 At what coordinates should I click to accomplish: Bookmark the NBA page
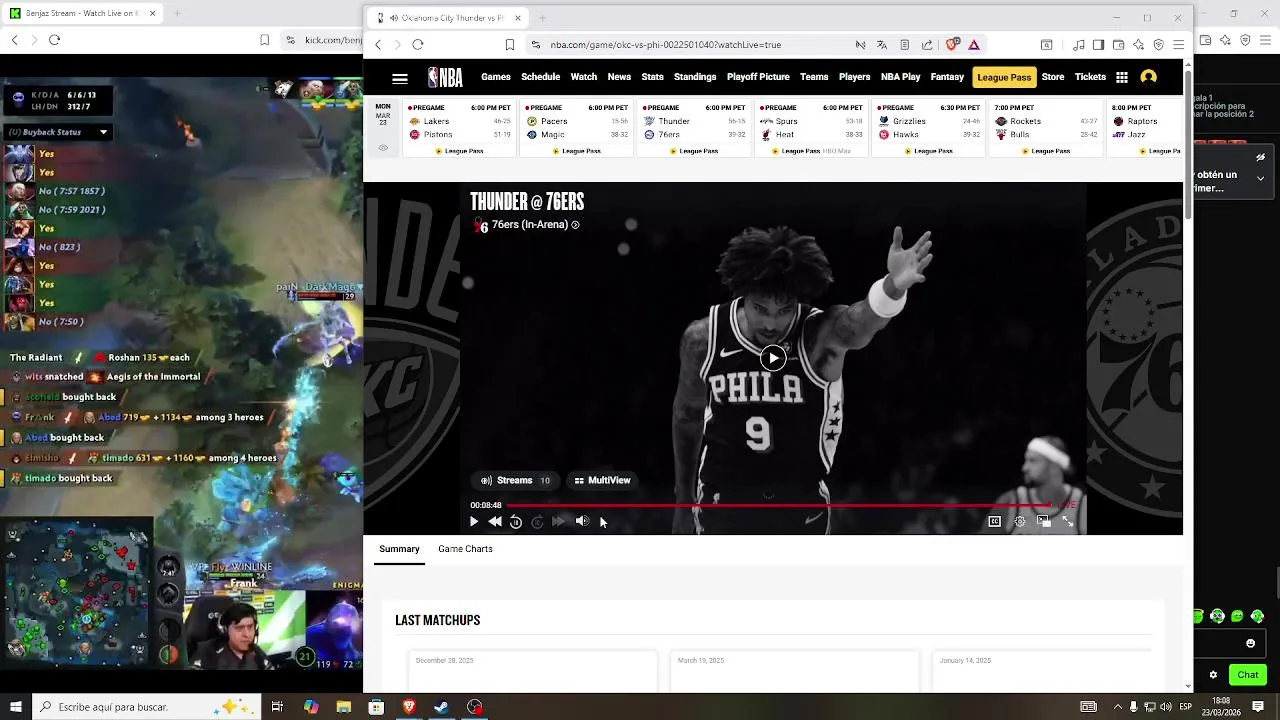pos(509,44)
